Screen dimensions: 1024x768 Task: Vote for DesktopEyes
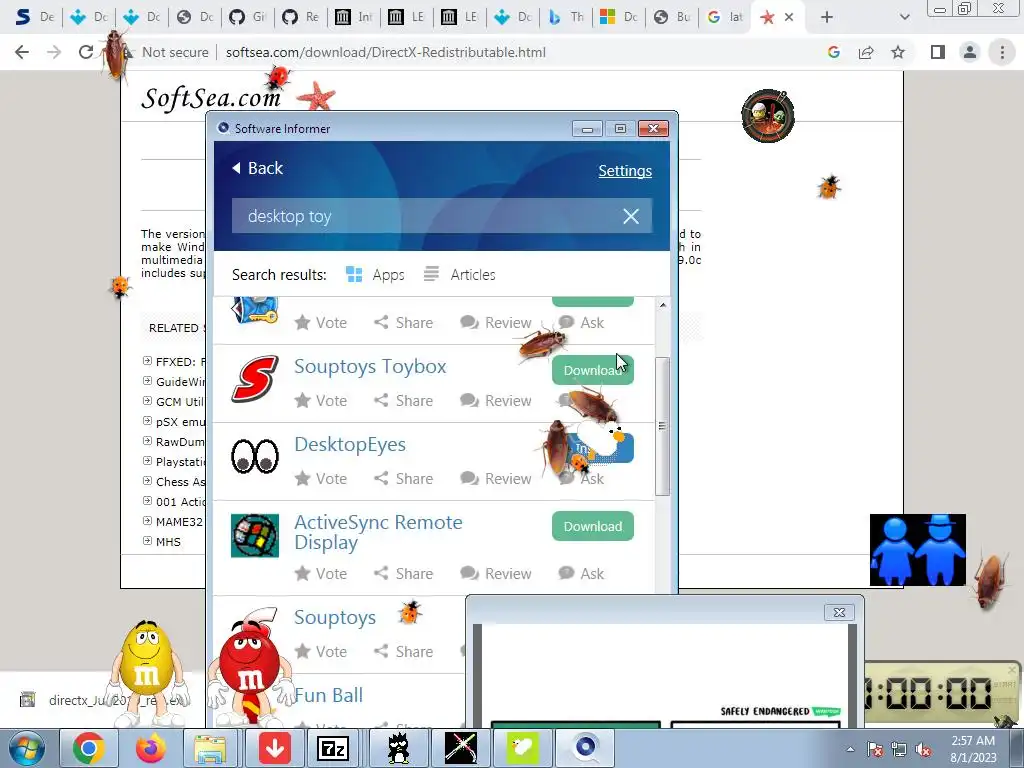coord(321,479)
